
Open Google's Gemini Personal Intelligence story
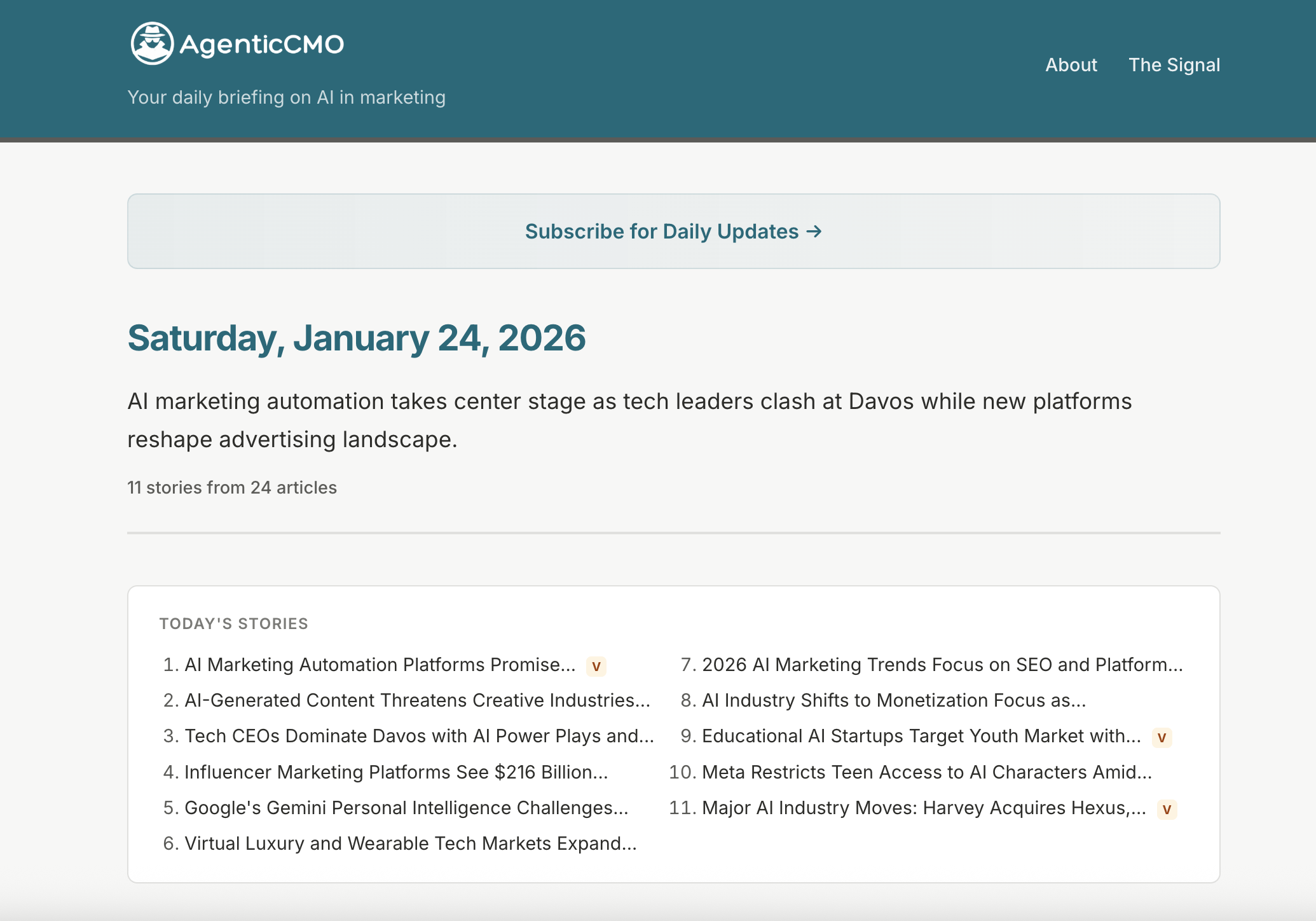point(406,808)
